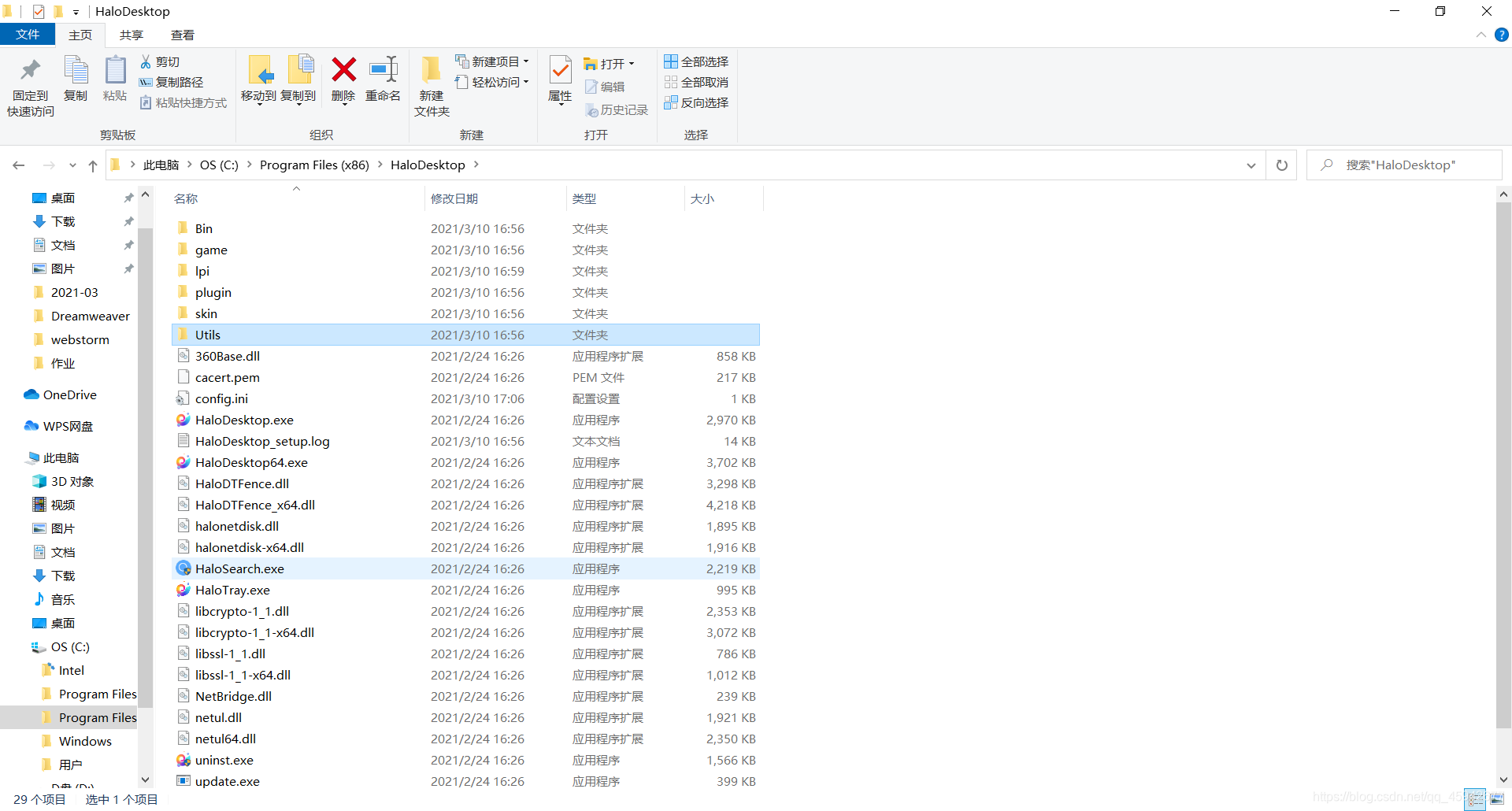Screen dimensions: 1512x811
Task: Click Program Files (x86) in address bar
Action: [314, 165]
